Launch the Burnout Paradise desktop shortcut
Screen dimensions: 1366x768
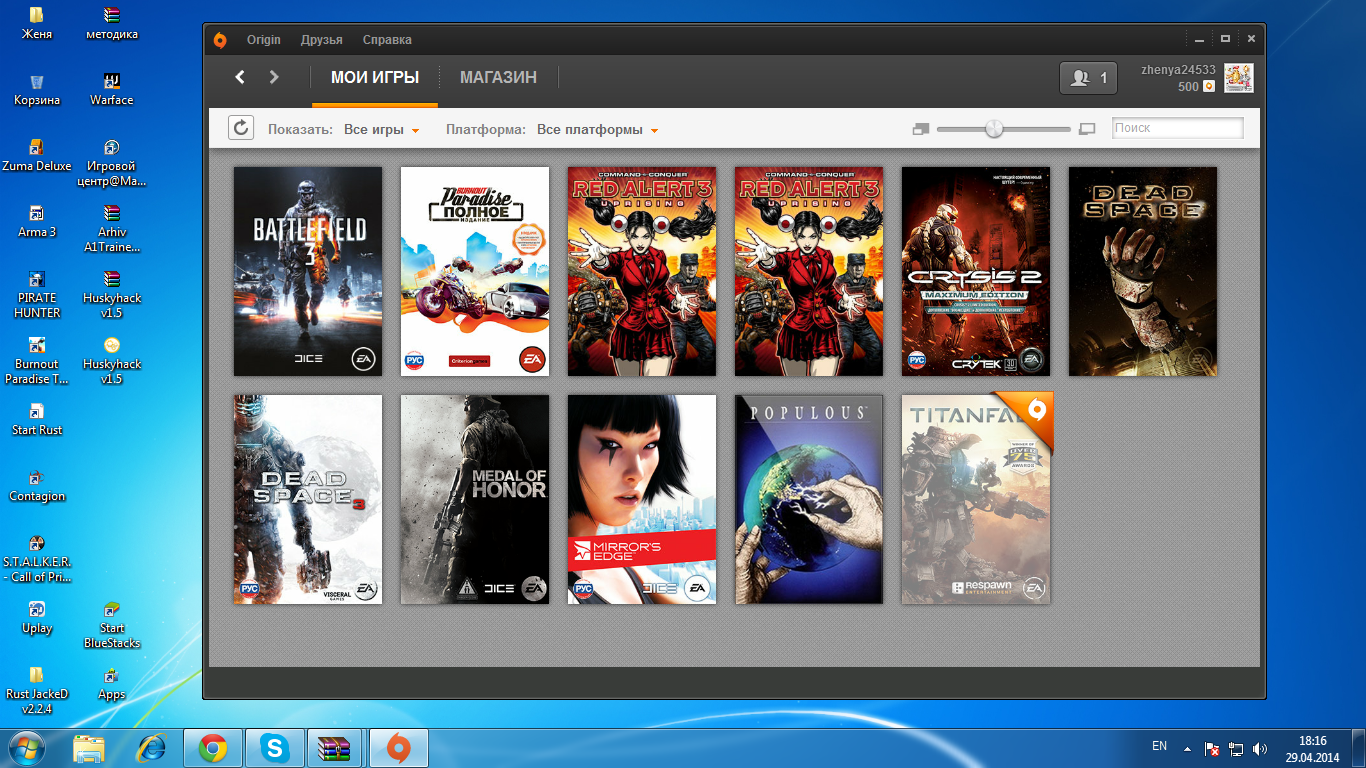[37, 360]
